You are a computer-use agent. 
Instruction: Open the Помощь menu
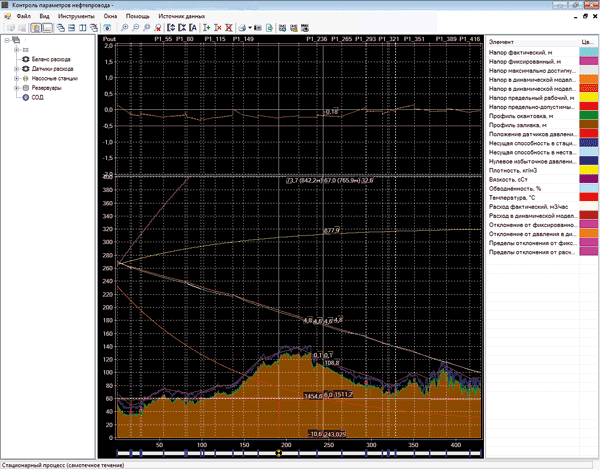[x=138, y=16]
